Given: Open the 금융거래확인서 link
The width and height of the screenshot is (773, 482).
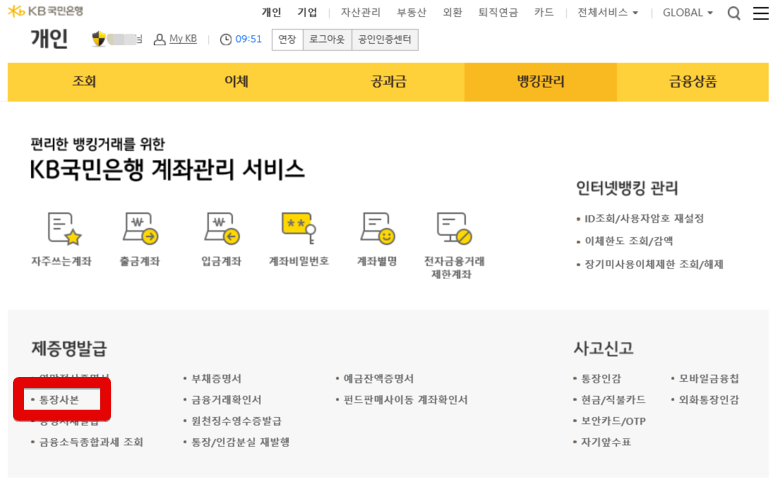Looking at the screenshot, I should 226,400.
